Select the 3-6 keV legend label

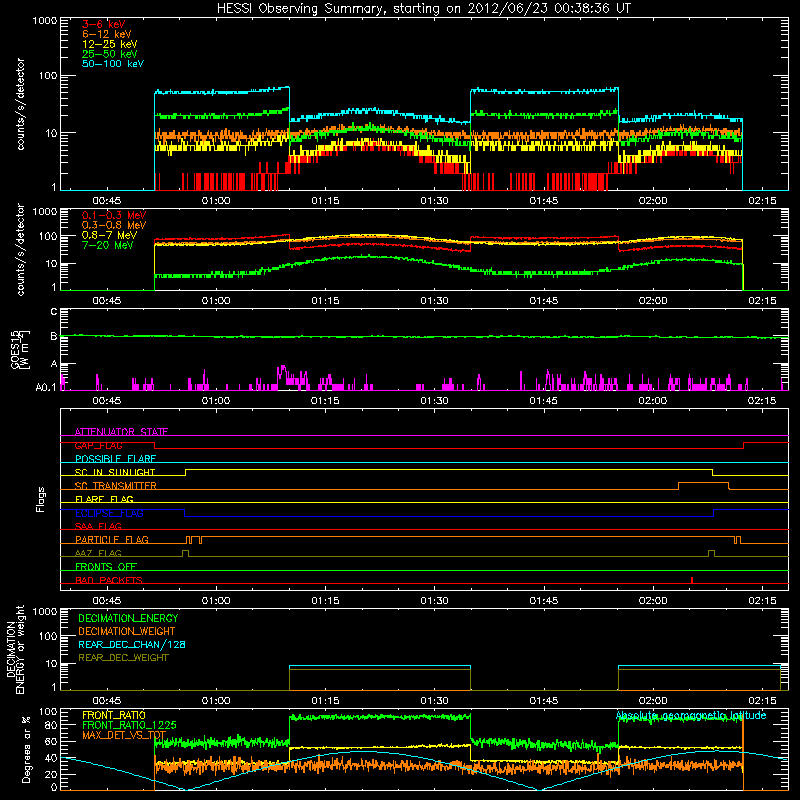pyautogui.click(x=104, y=24)
